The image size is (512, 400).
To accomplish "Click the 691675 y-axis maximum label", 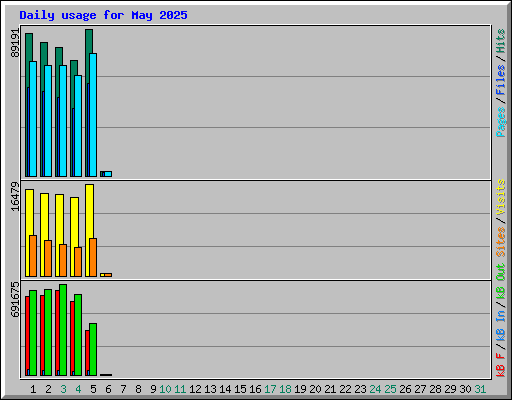I will click(x=15, y=299).
